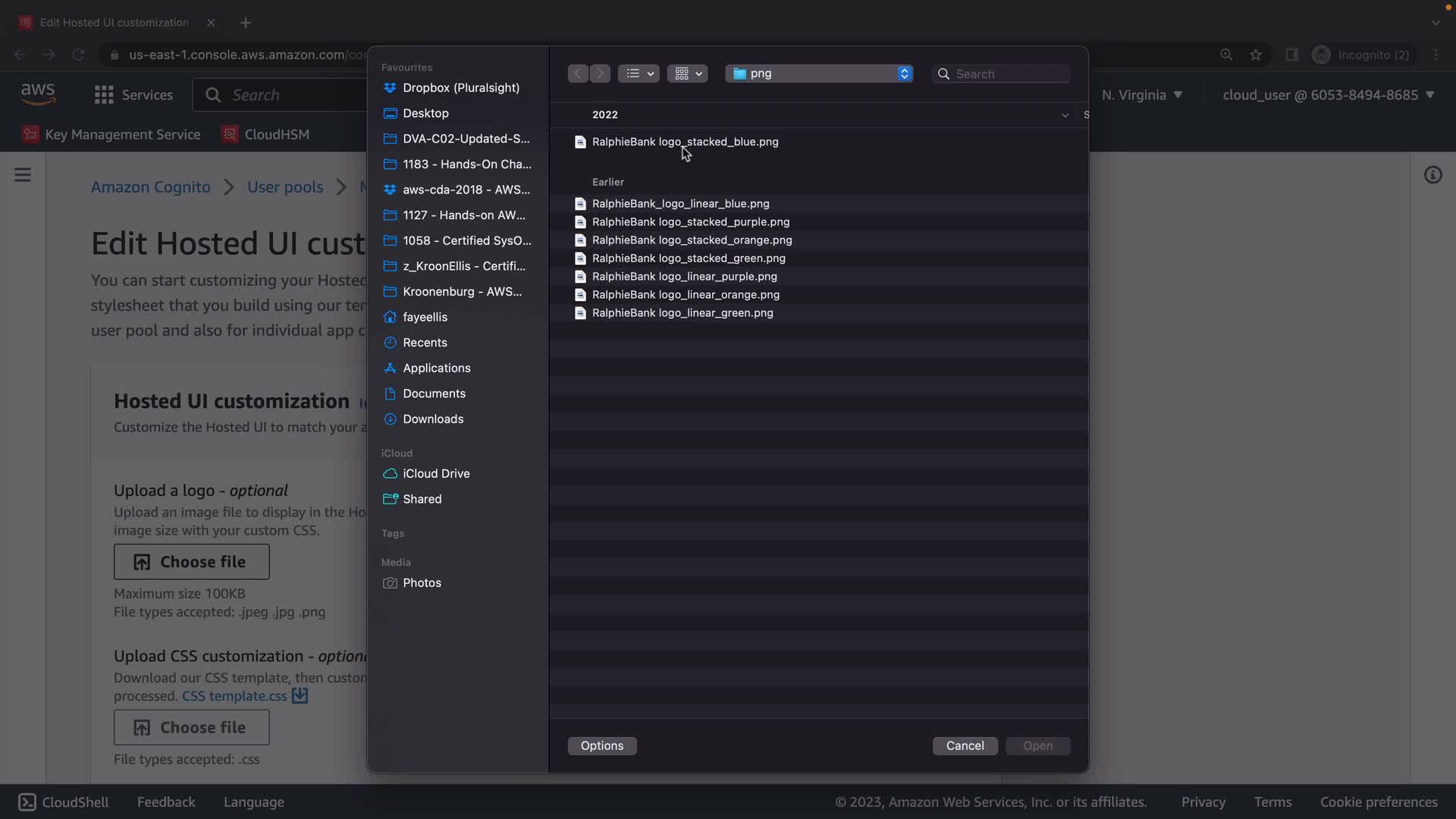Open the Services grid menu
The height and width of the screenshot is (819, 1456).
104,95
